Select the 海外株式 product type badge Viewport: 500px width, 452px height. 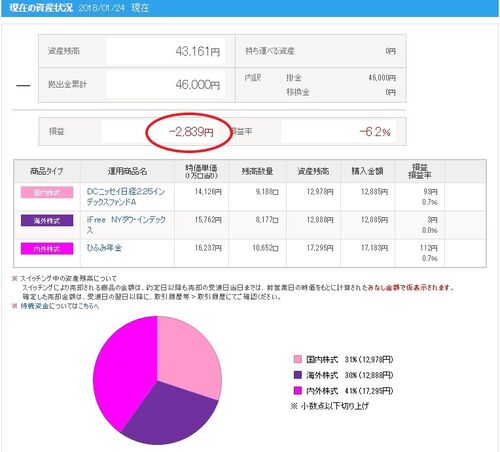[x=47, y=220]
